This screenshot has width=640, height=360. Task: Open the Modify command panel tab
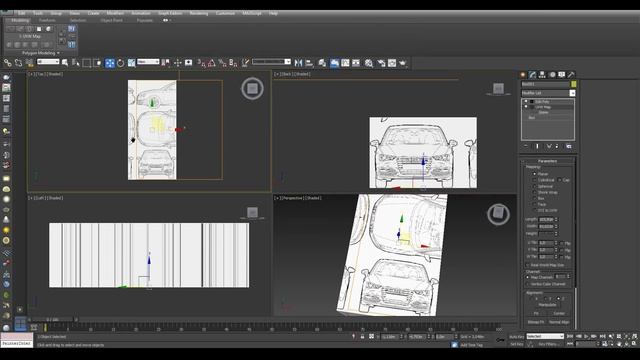tap(532, 75)
